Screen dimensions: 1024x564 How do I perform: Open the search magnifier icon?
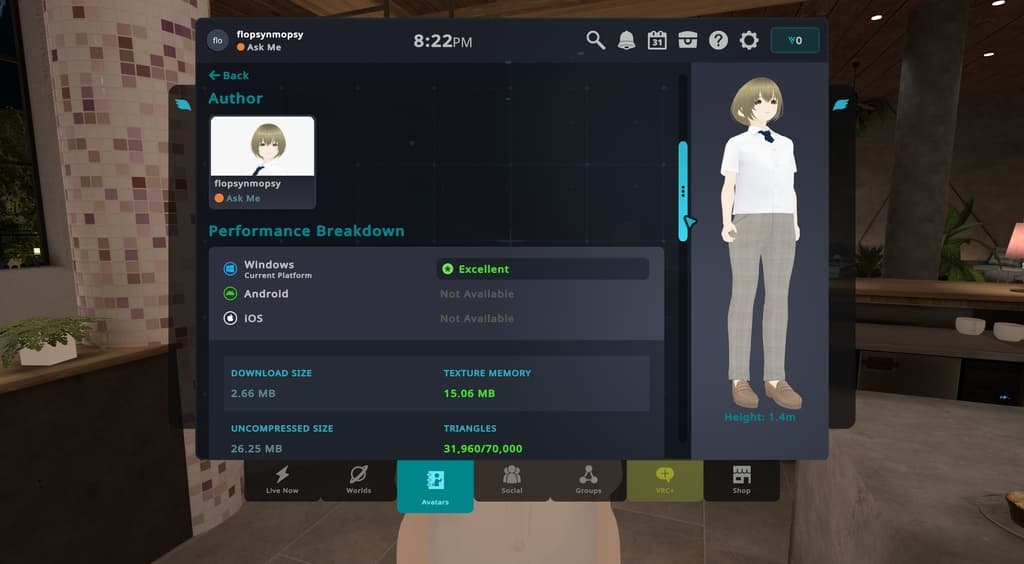595,40
